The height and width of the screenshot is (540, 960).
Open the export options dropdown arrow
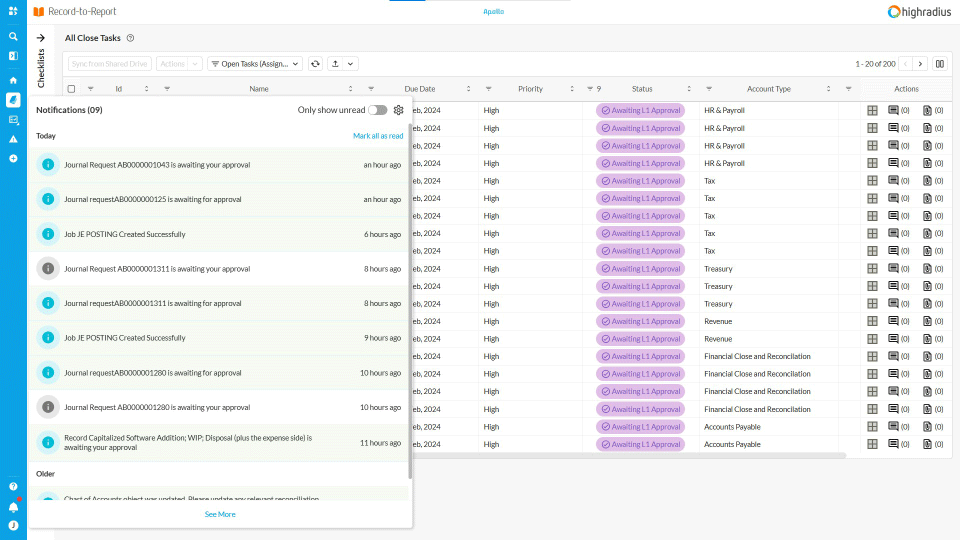point(350,64)
